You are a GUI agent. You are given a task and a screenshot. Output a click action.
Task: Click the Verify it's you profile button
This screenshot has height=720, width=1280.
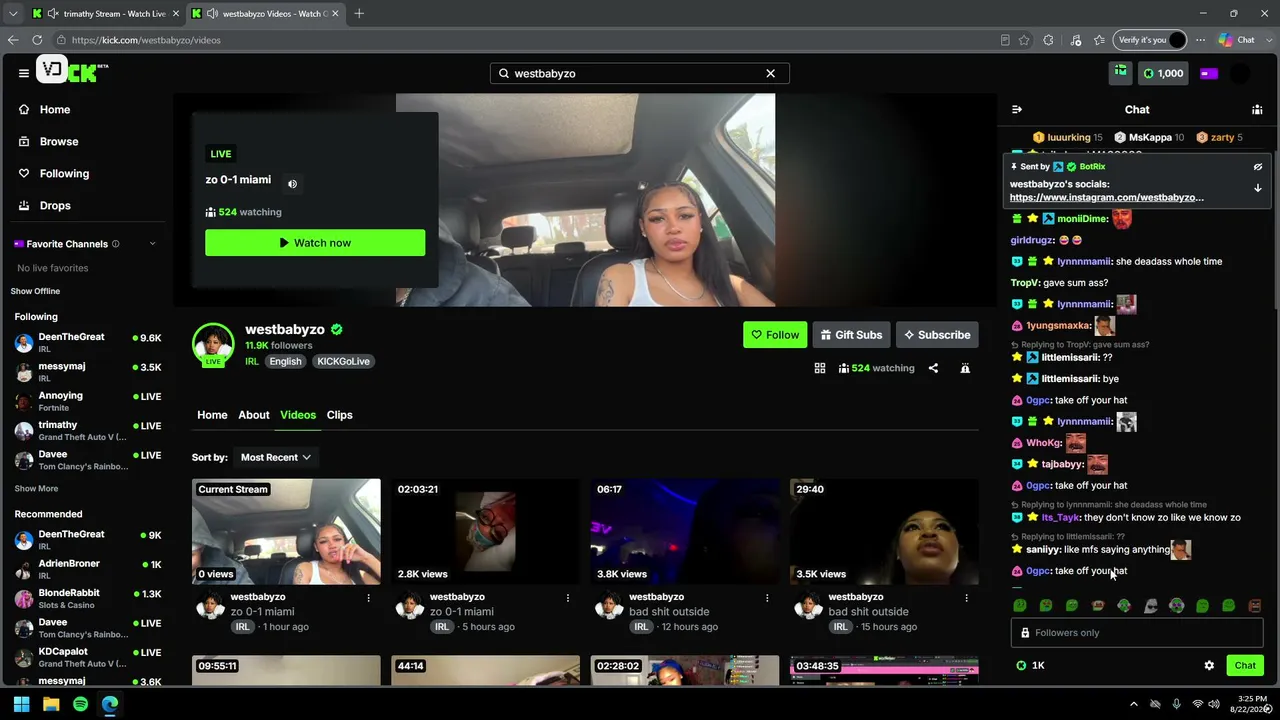click(1151, 40)
